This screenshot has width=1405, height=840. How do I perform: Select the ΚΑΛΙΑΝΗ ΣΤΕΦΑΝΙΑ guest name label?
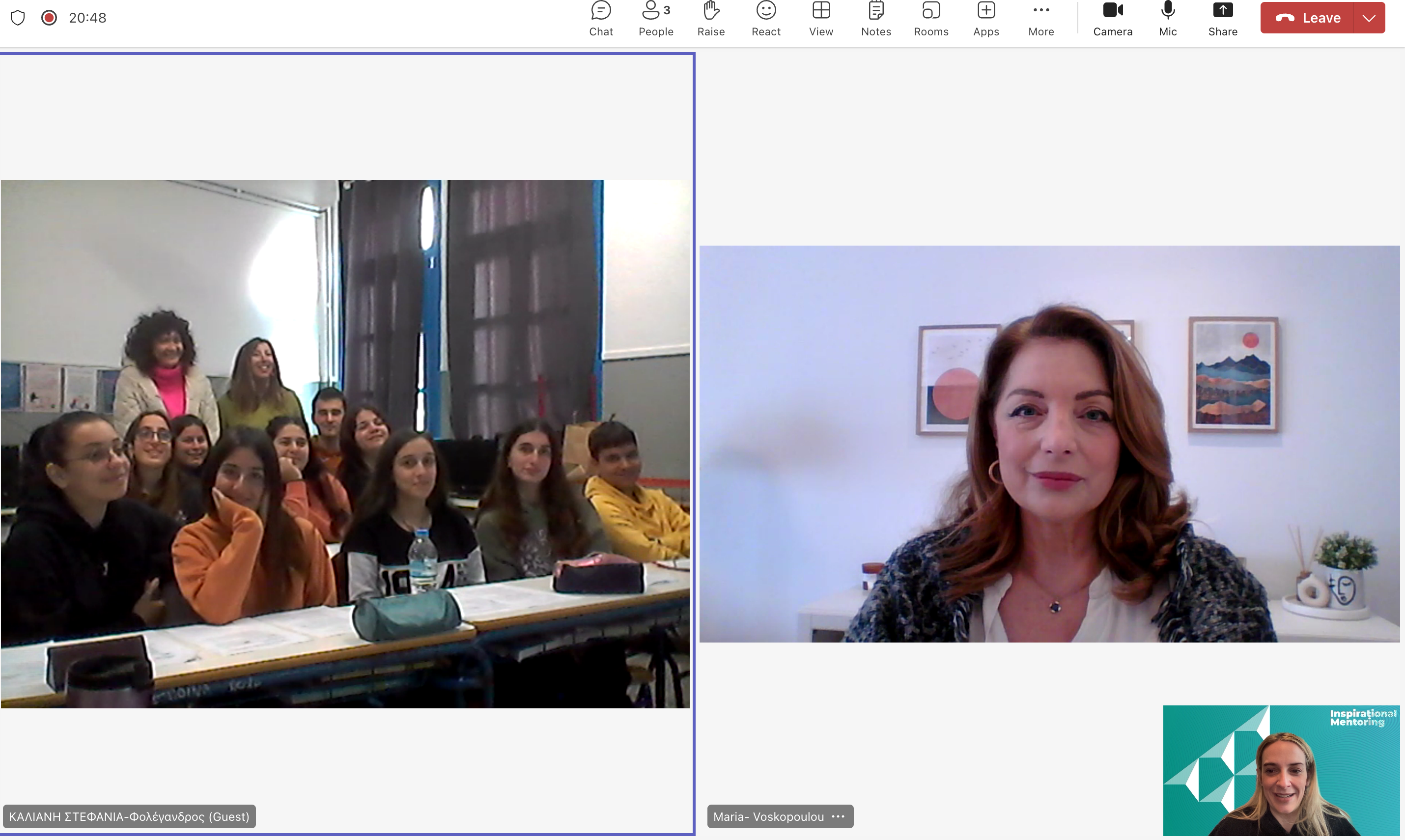(129, 816)
